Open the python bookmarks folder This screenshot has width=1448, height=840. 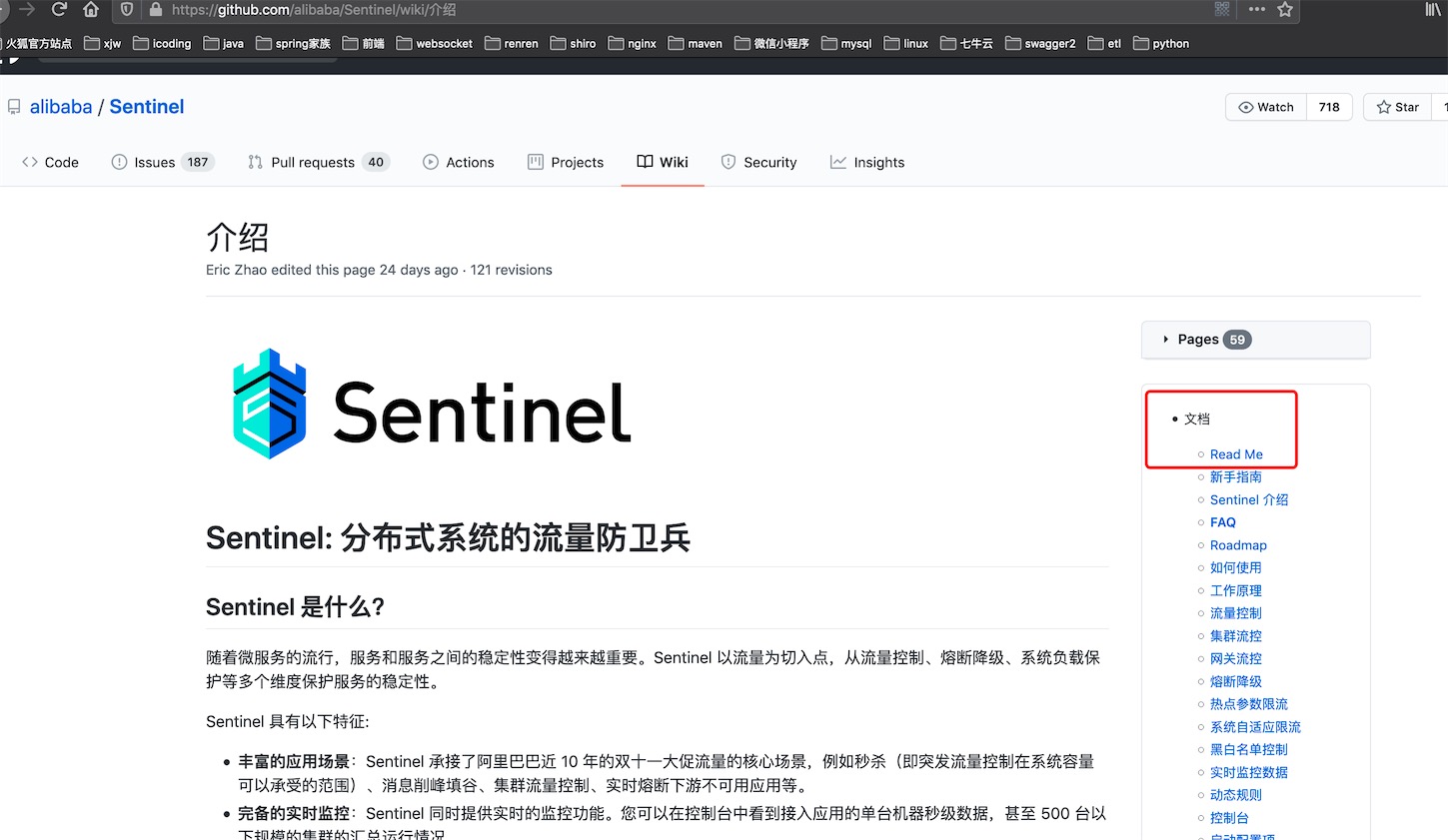pyautogui.click(x=1161, y=44)
